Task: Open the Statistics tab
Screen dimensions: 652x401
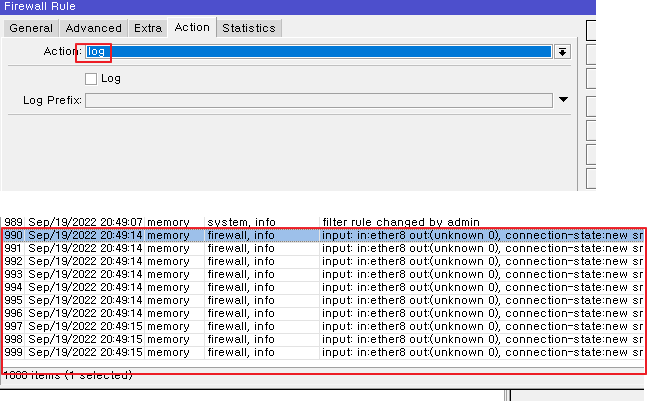Action: point(249,28)
